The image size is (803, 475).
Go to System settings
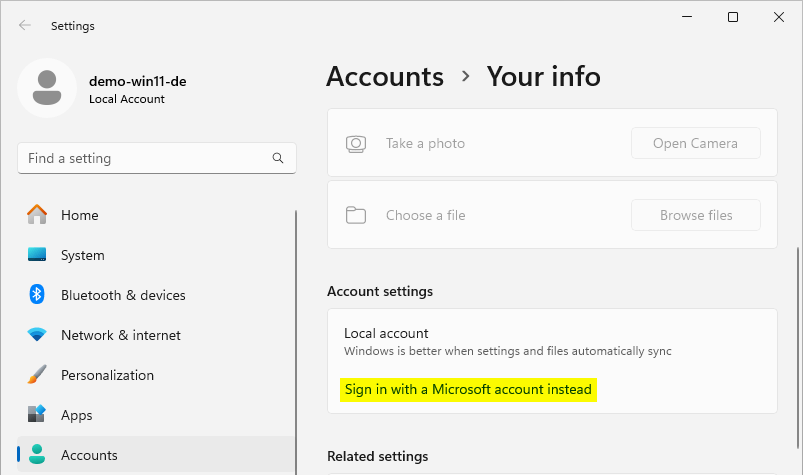coord(156,255)
